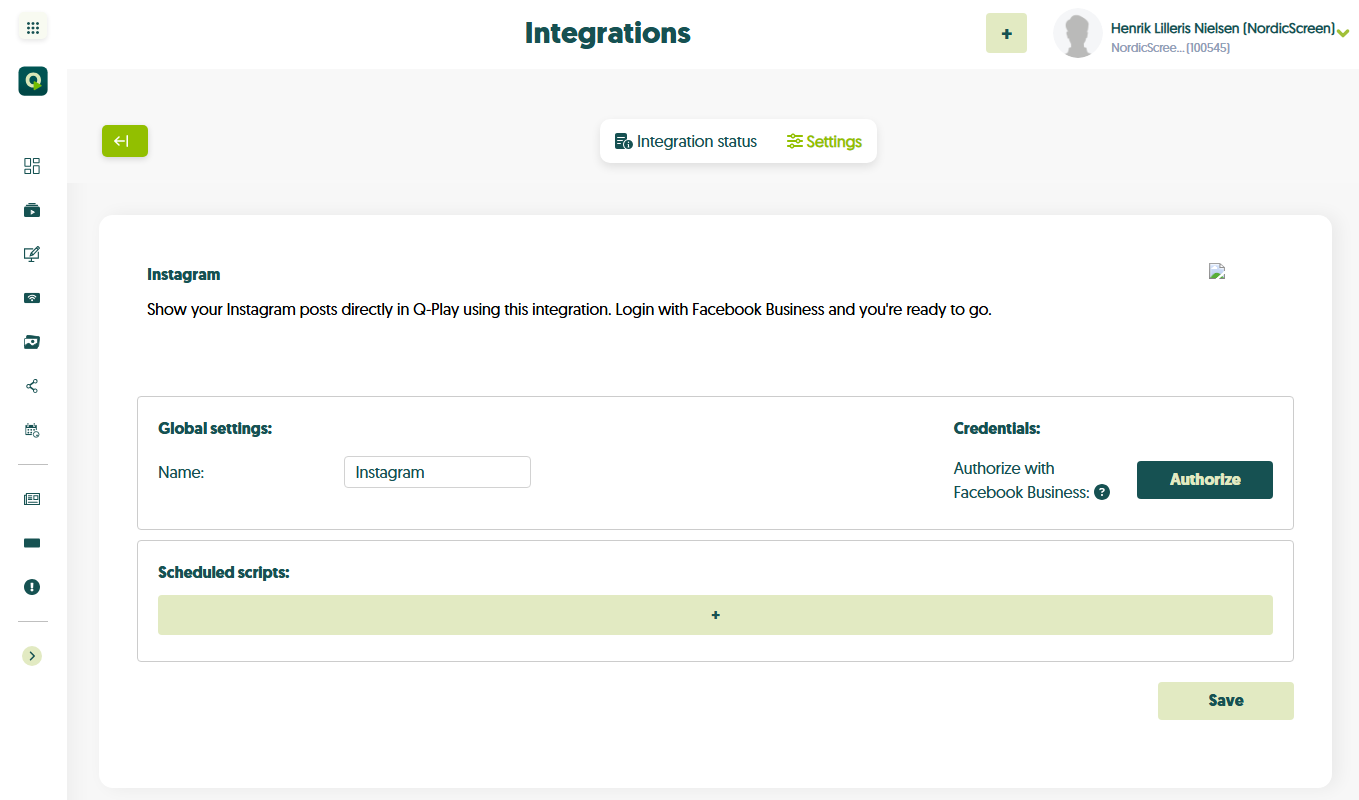This screenshot has width=1359, height=800.
Task: Show help for Facebook Business authorization
Action: click(x=1102, y=492)
